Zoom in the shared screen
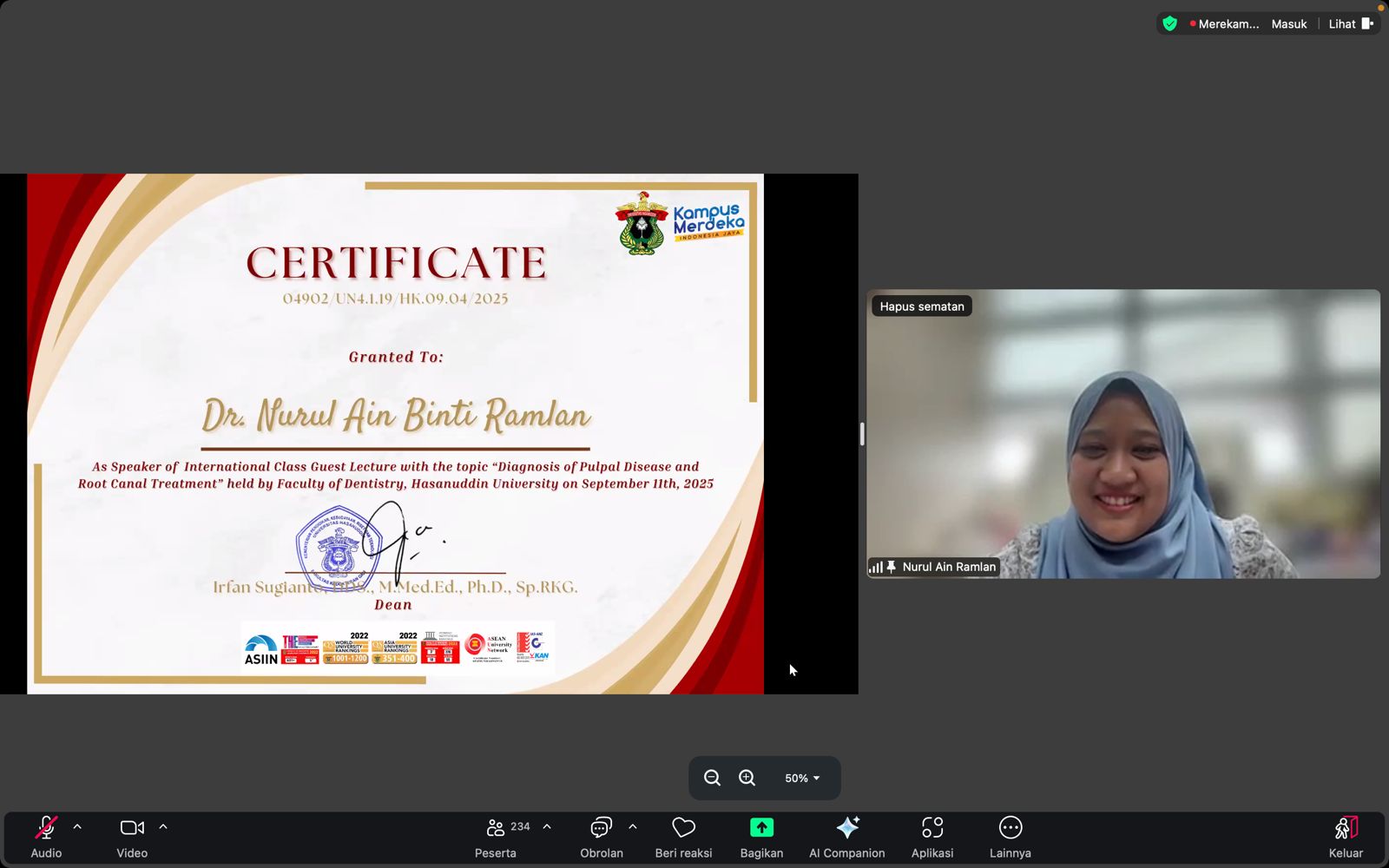Screen dimensions: 1389x868 point(747,778)
